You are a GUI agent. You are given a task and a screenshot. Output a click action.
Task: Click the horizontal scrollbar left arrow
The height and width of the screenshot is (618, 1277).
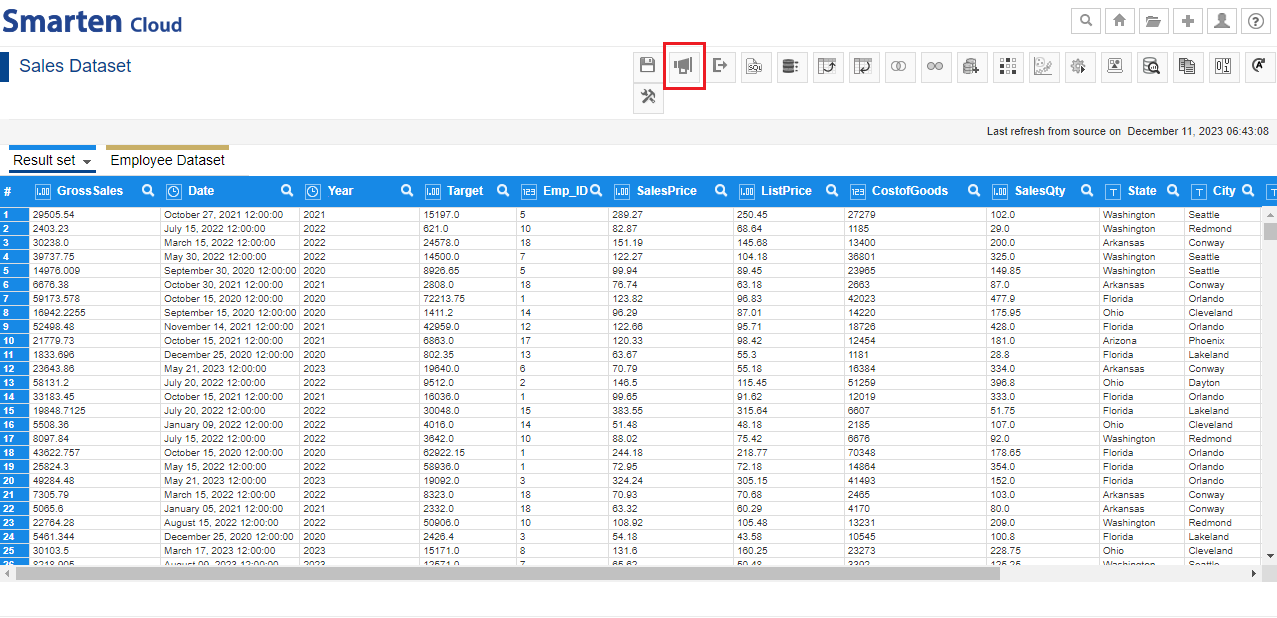pyautogui.click(x=6, y=574)
